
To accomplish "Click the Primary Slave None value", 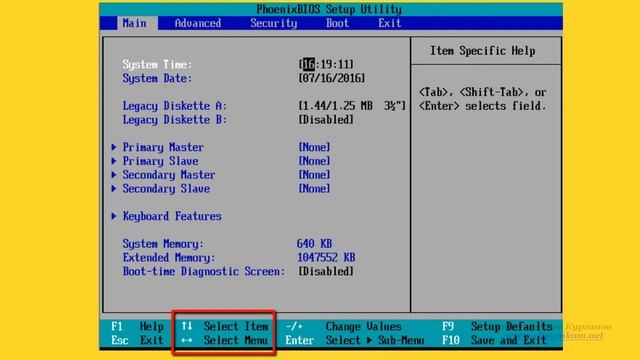I will tap(314, 161).
